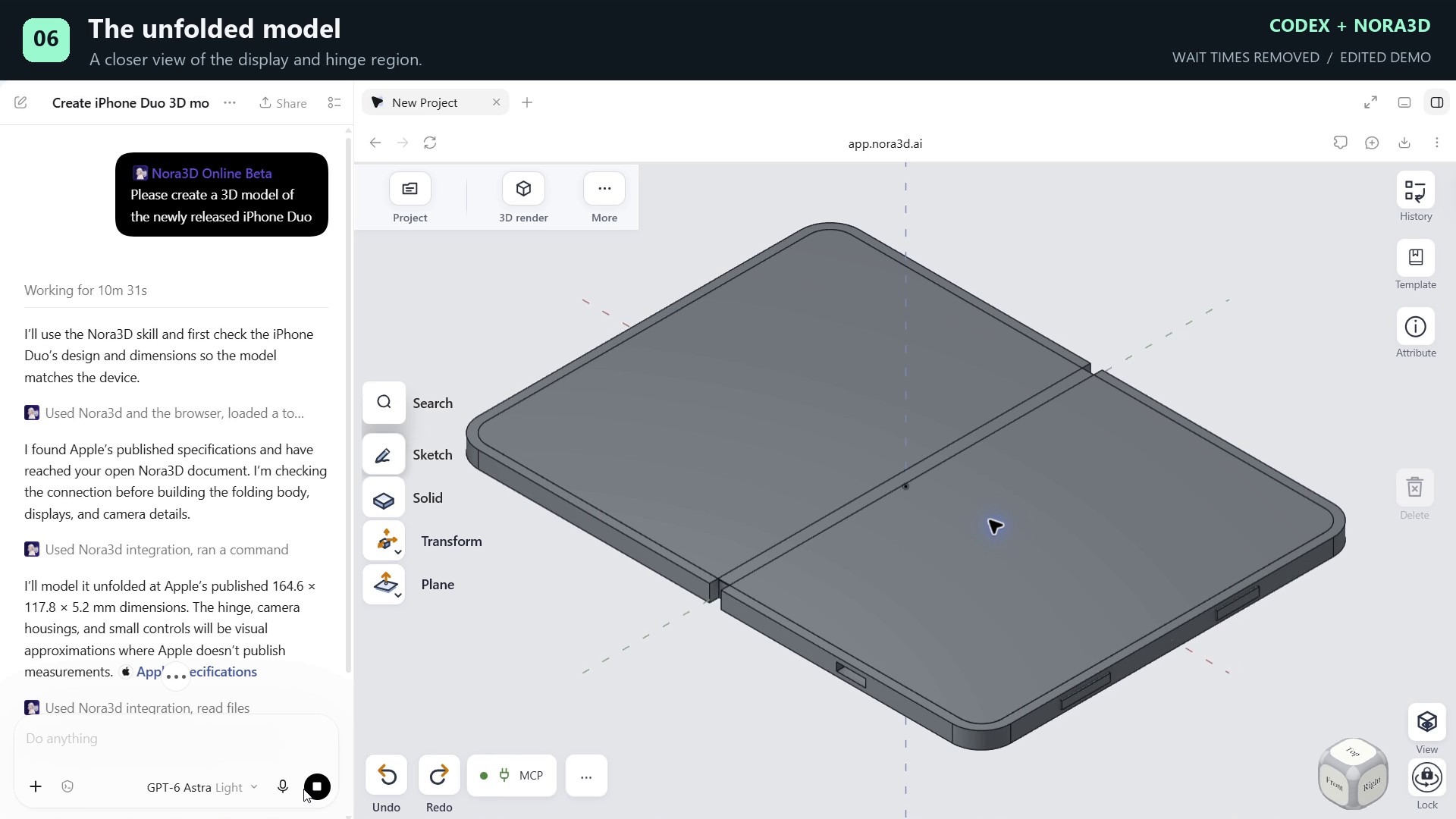Open the History panel
This screenshot has height=819, width=1456.
[1416, 190]
